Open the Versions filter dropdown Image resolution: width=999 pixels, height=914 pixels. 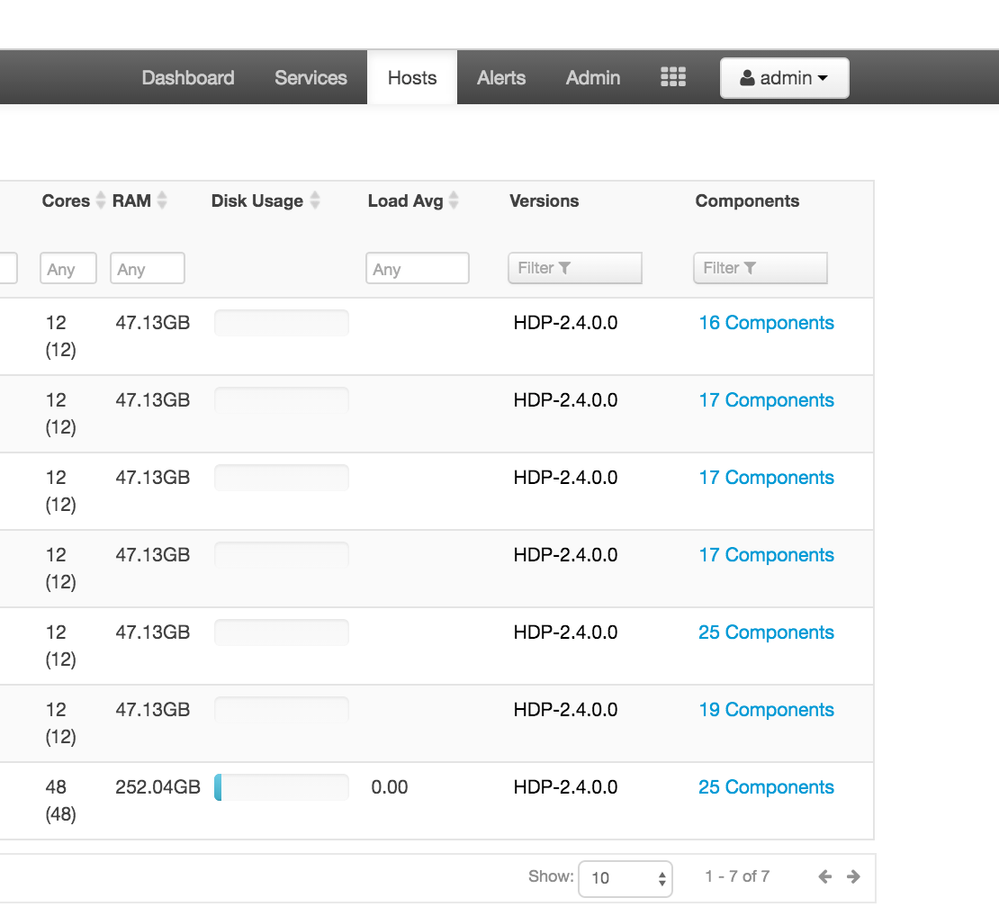574,268
